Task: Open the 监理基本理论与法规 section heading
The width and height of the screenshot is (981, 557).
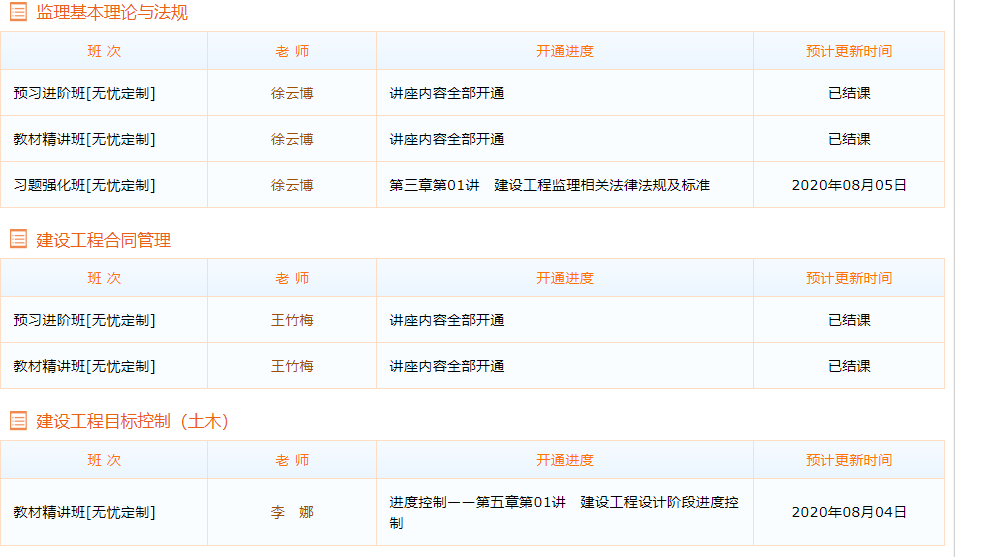Action: 112,13
